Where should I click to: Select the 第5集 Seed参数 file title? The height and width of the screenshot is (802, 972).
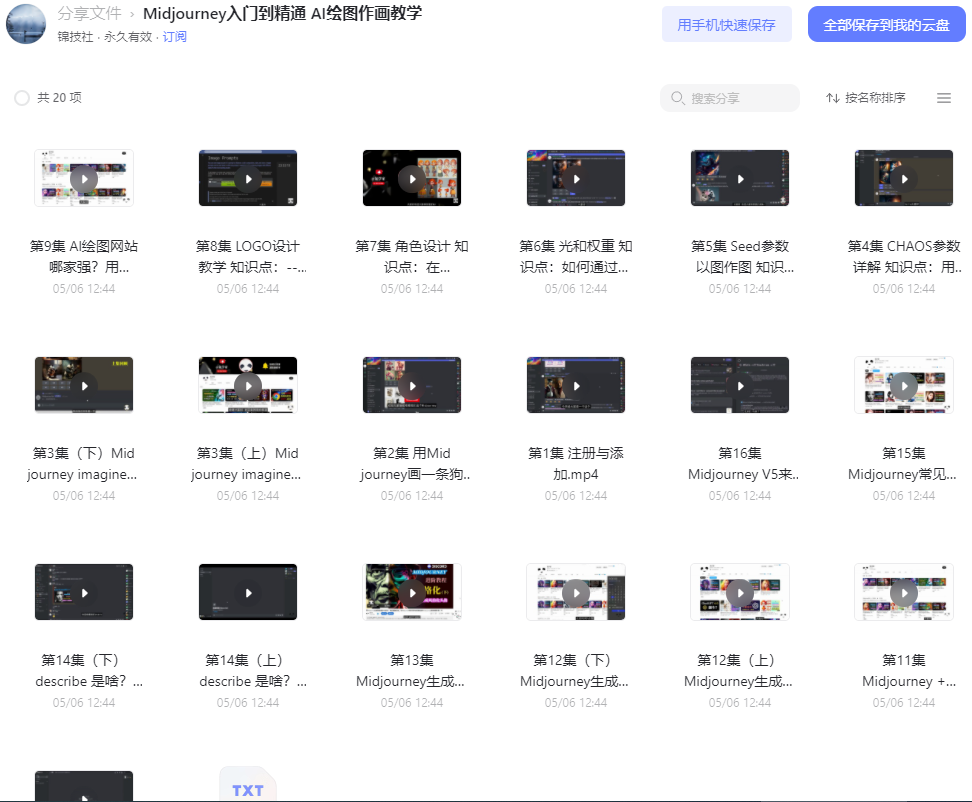(740, 257)
